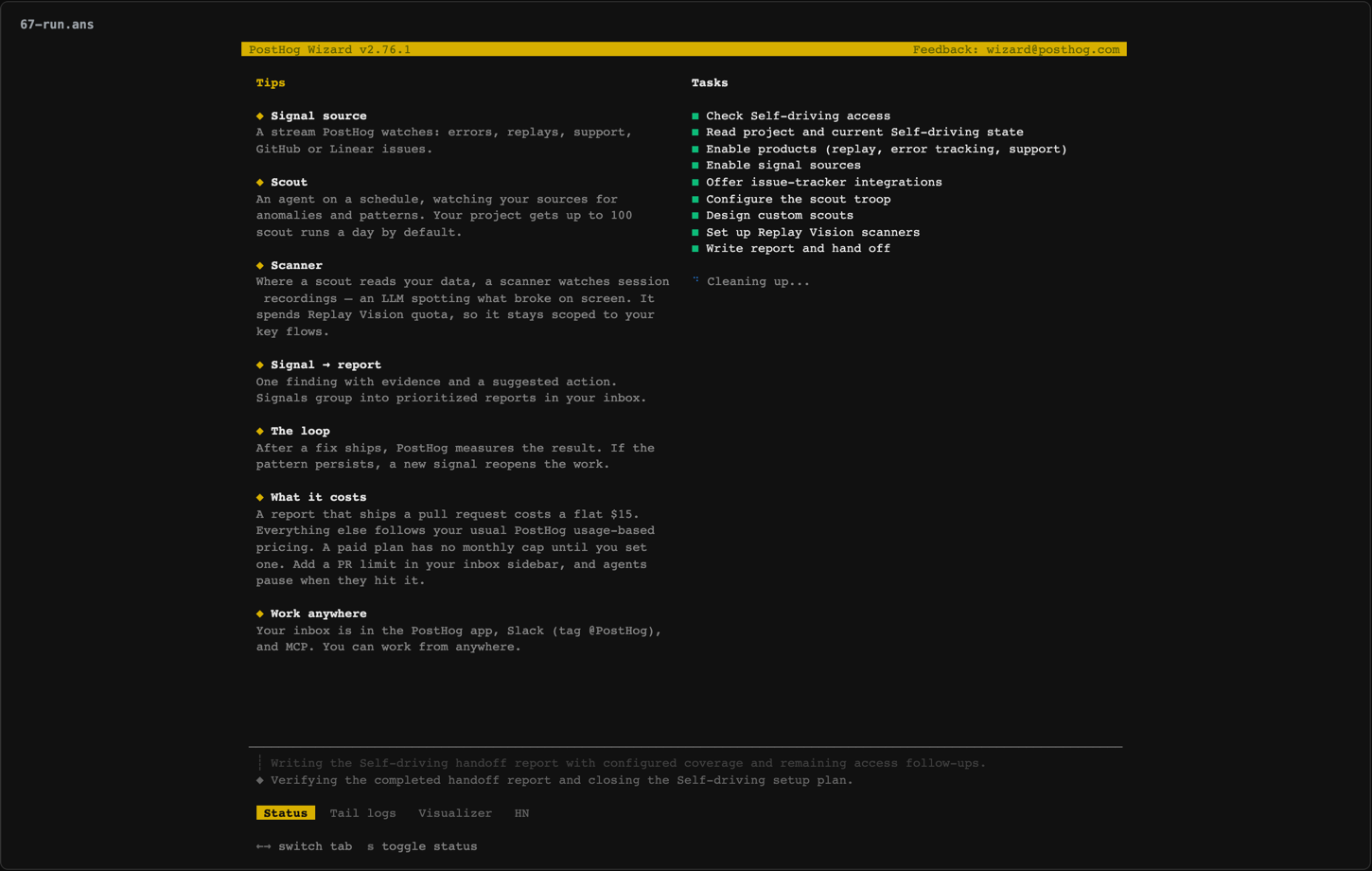Viewport: 1372px width, 871px height.
Task: Click the sentence mentioning a flat $15
Action: coord(448,514)
